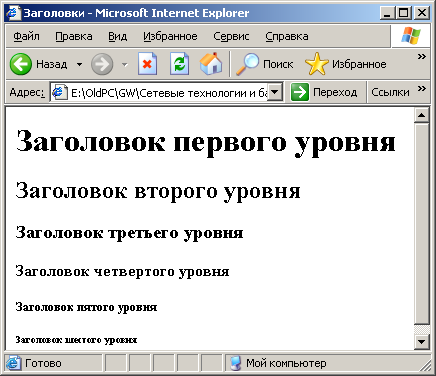Close the Internet Explorer window

[422, 13]
